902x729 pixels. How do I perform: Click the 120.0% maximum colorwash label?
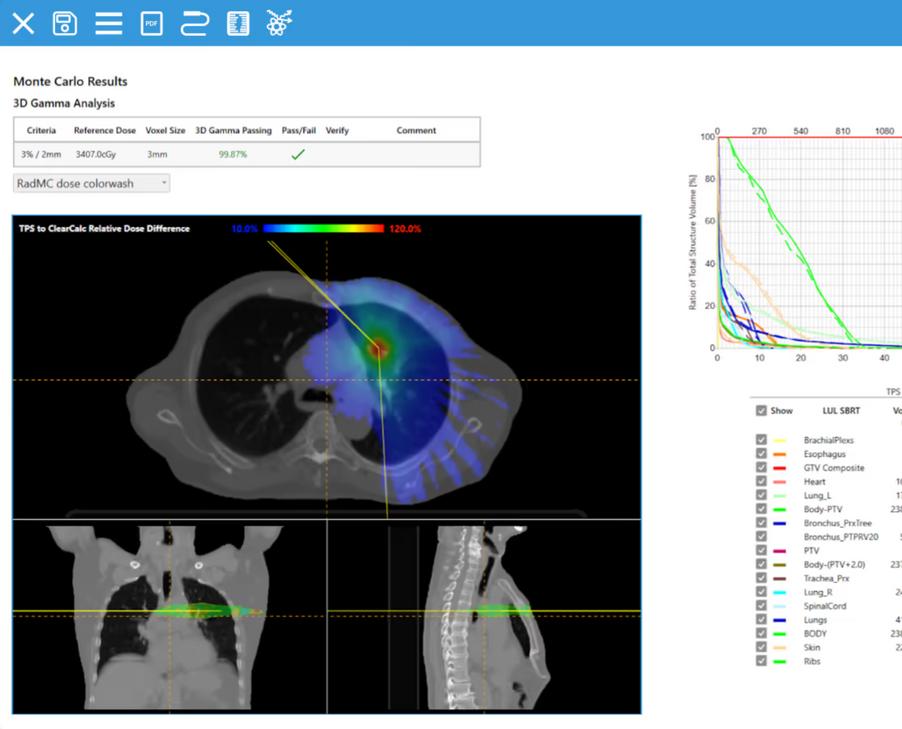point(405,228)
